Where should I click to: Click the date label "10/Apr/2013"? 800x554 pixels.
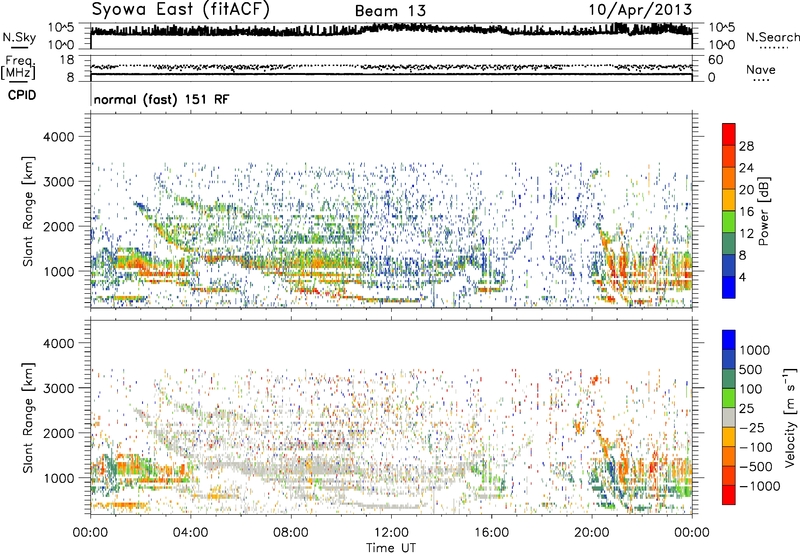pos(640,10)
